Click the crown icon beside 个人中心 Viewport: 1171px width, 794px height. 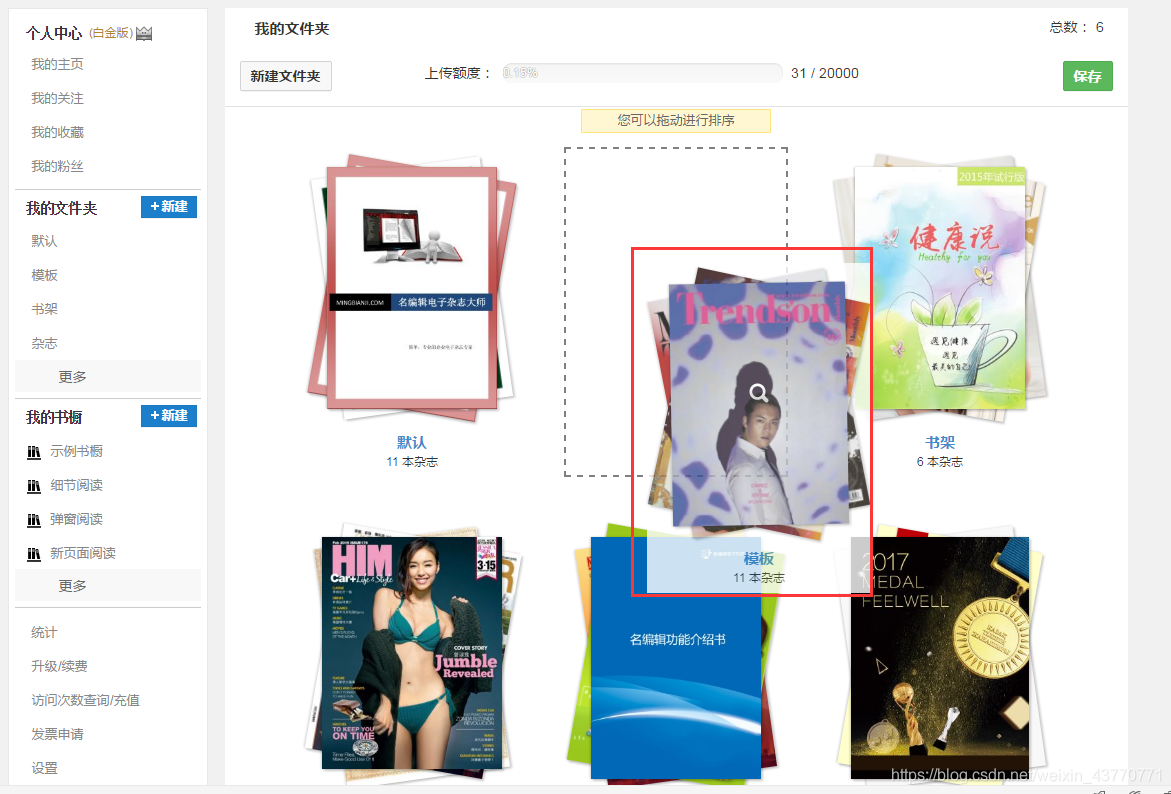point(144,34)
